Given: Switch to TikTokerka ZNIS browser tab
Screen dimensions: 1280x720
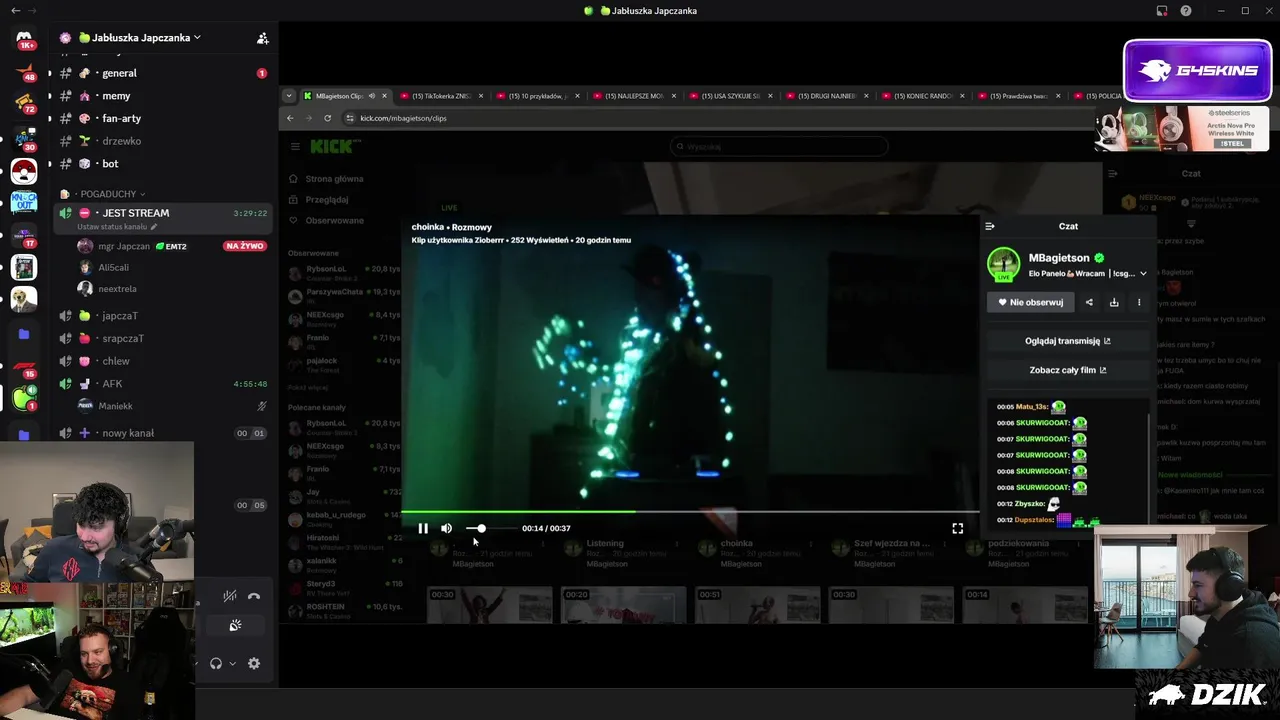Looking at the screenshot, I should pyautogui.click(x=442, y=96).
